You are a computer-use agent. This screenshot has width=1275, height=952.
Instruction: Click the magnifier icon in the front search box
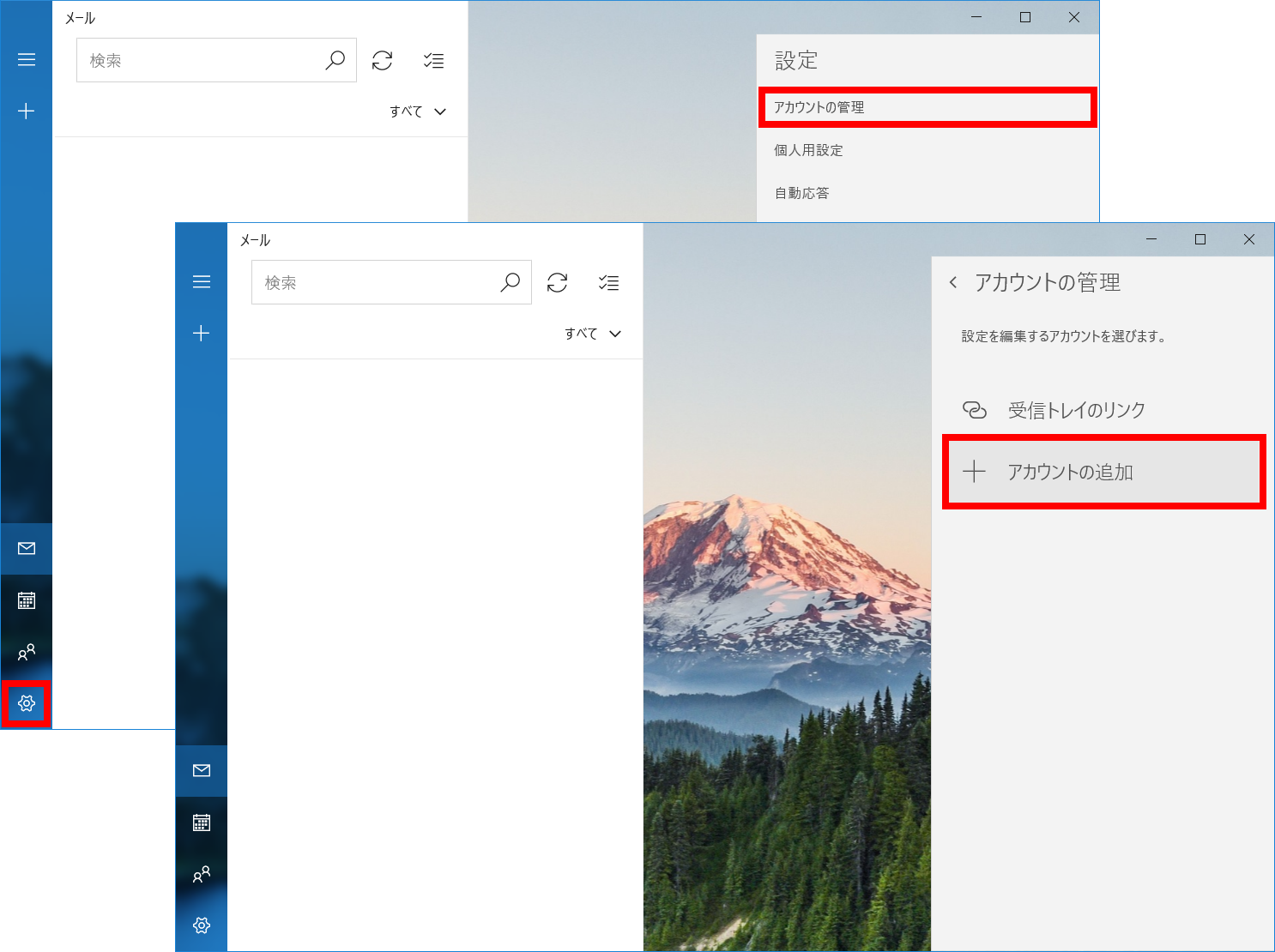511,282
